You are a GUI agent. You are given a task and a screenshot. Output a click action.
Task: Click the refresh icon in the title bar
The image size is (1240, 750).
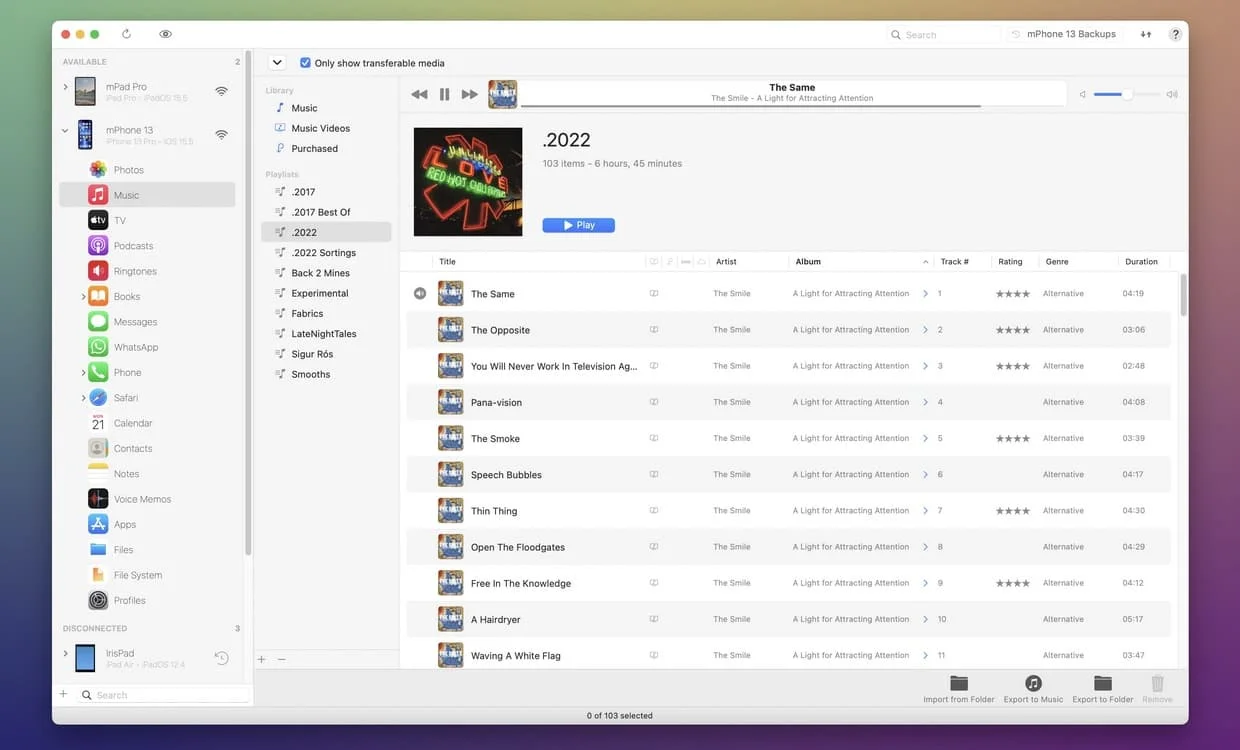coord(126,34)
